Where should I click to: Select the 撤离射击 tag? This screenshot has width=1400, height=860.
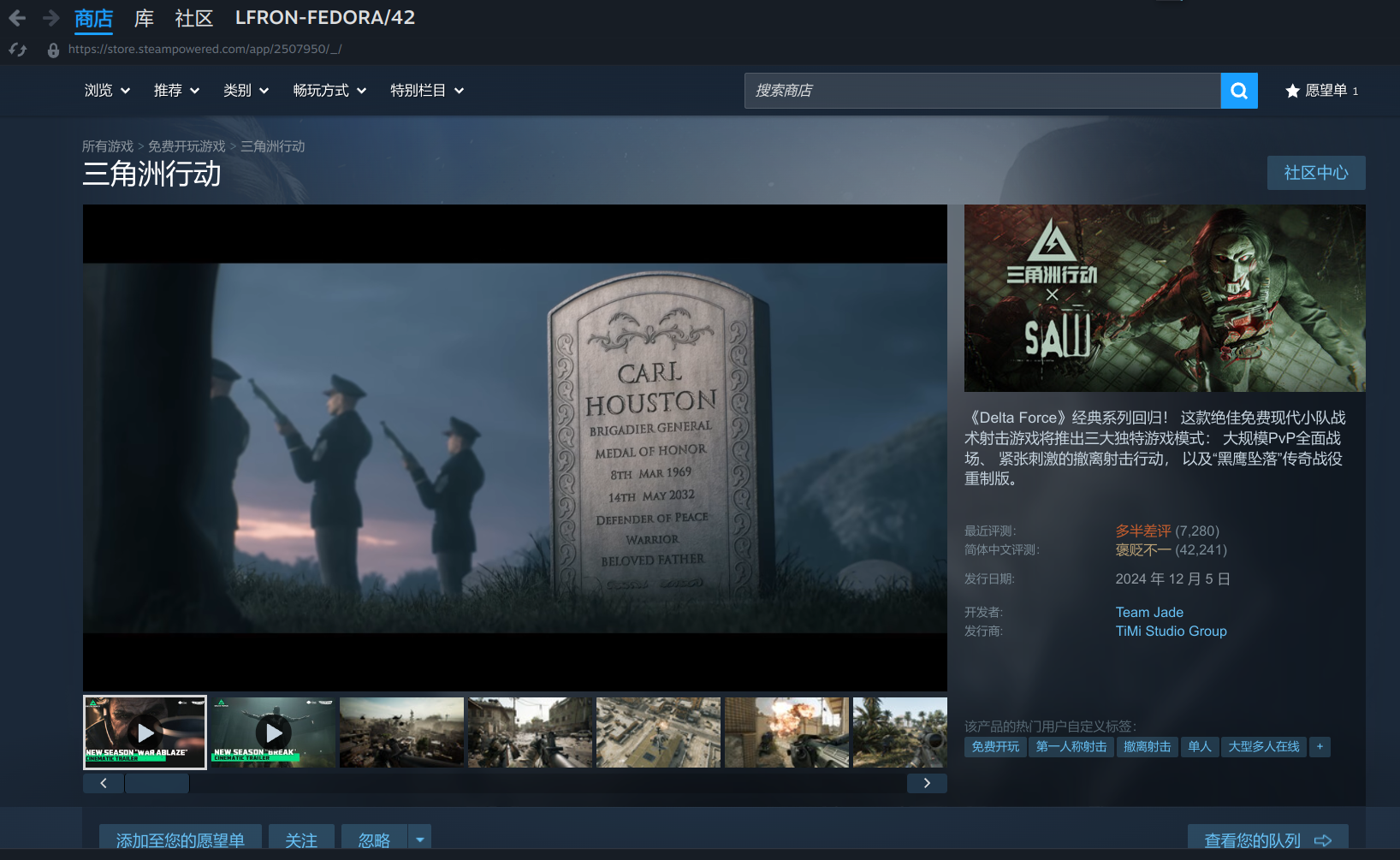click(1147, 747)
